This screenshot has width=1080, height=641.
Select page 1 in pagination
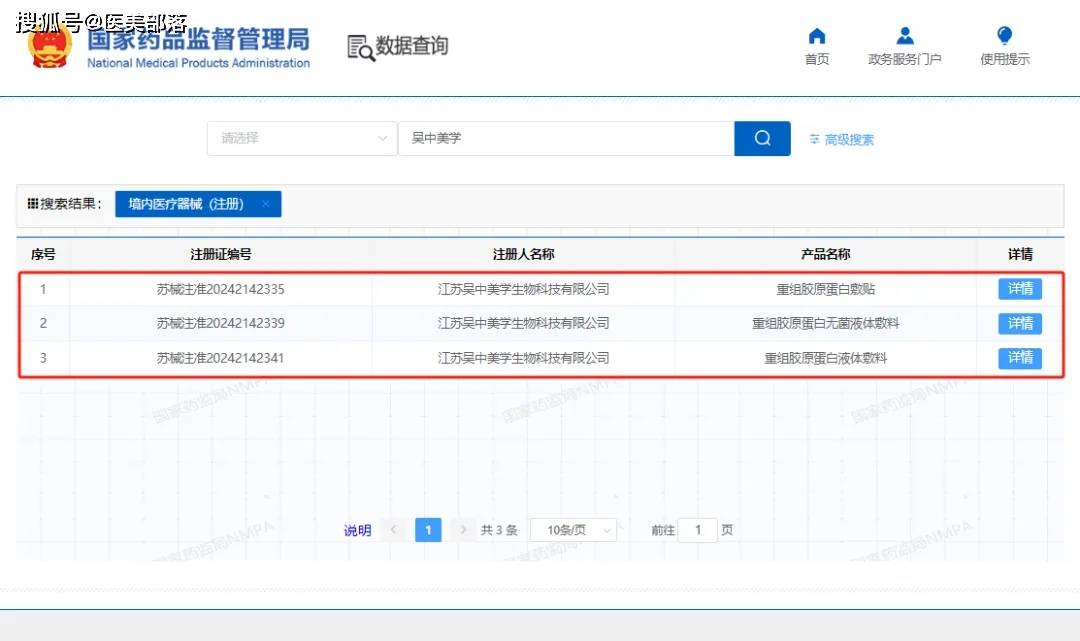(x=428, y=529)
